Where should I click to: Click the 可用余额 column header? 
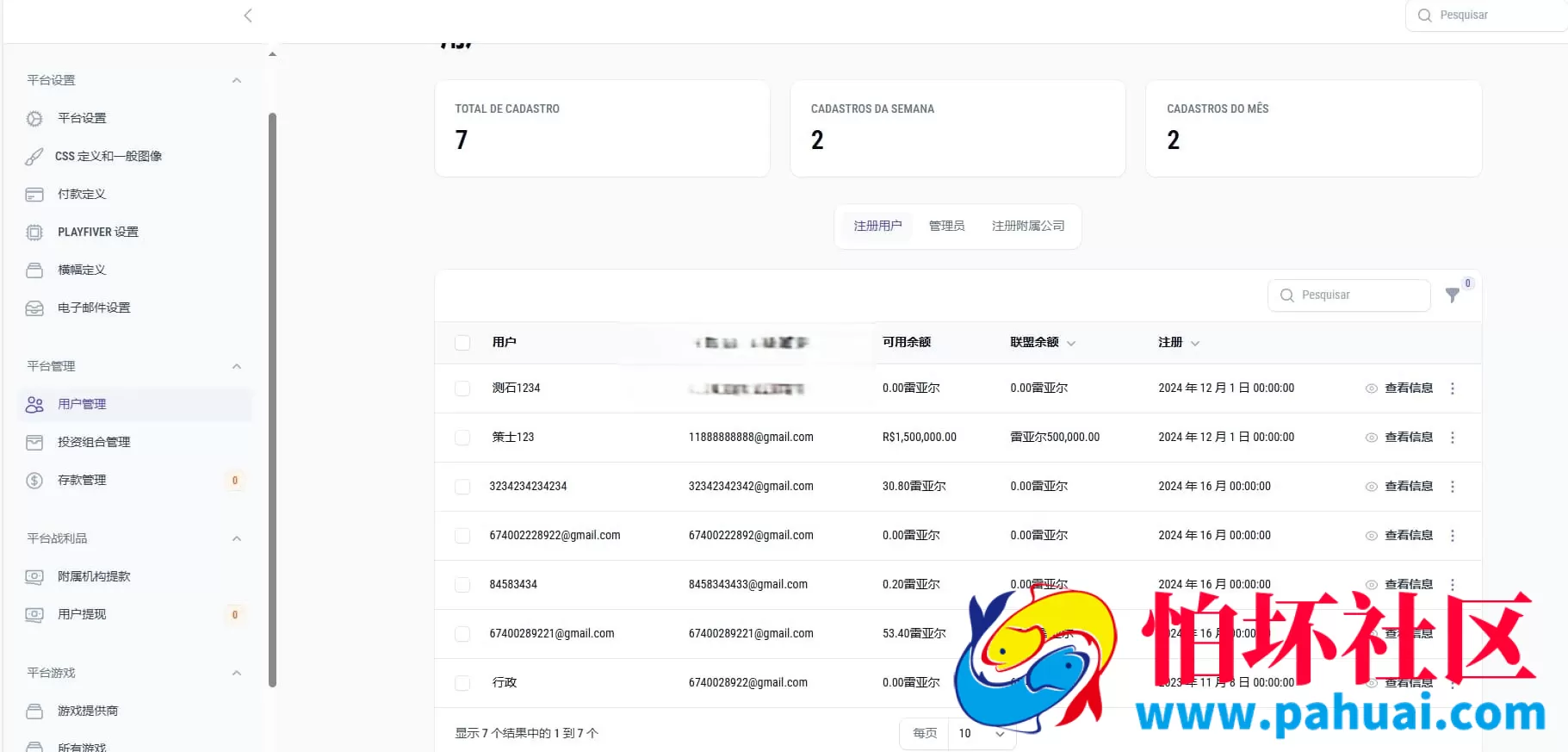click(x=907, y=343)
